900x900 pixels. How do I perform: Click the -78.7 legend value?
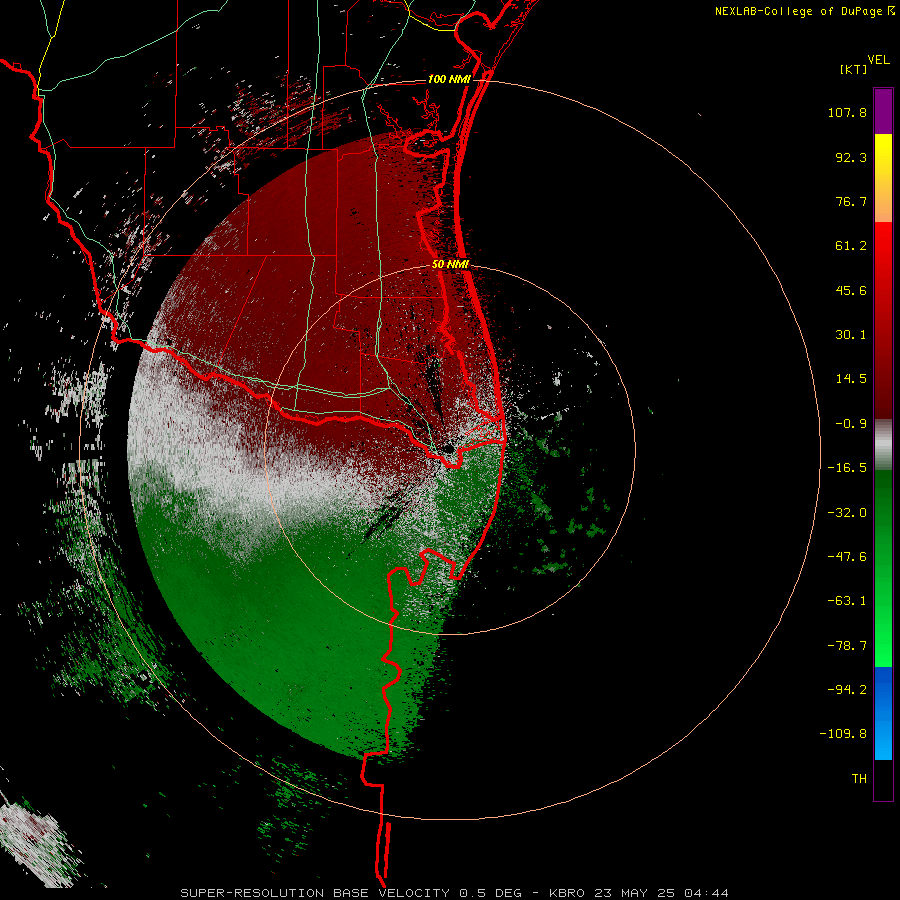847,646
